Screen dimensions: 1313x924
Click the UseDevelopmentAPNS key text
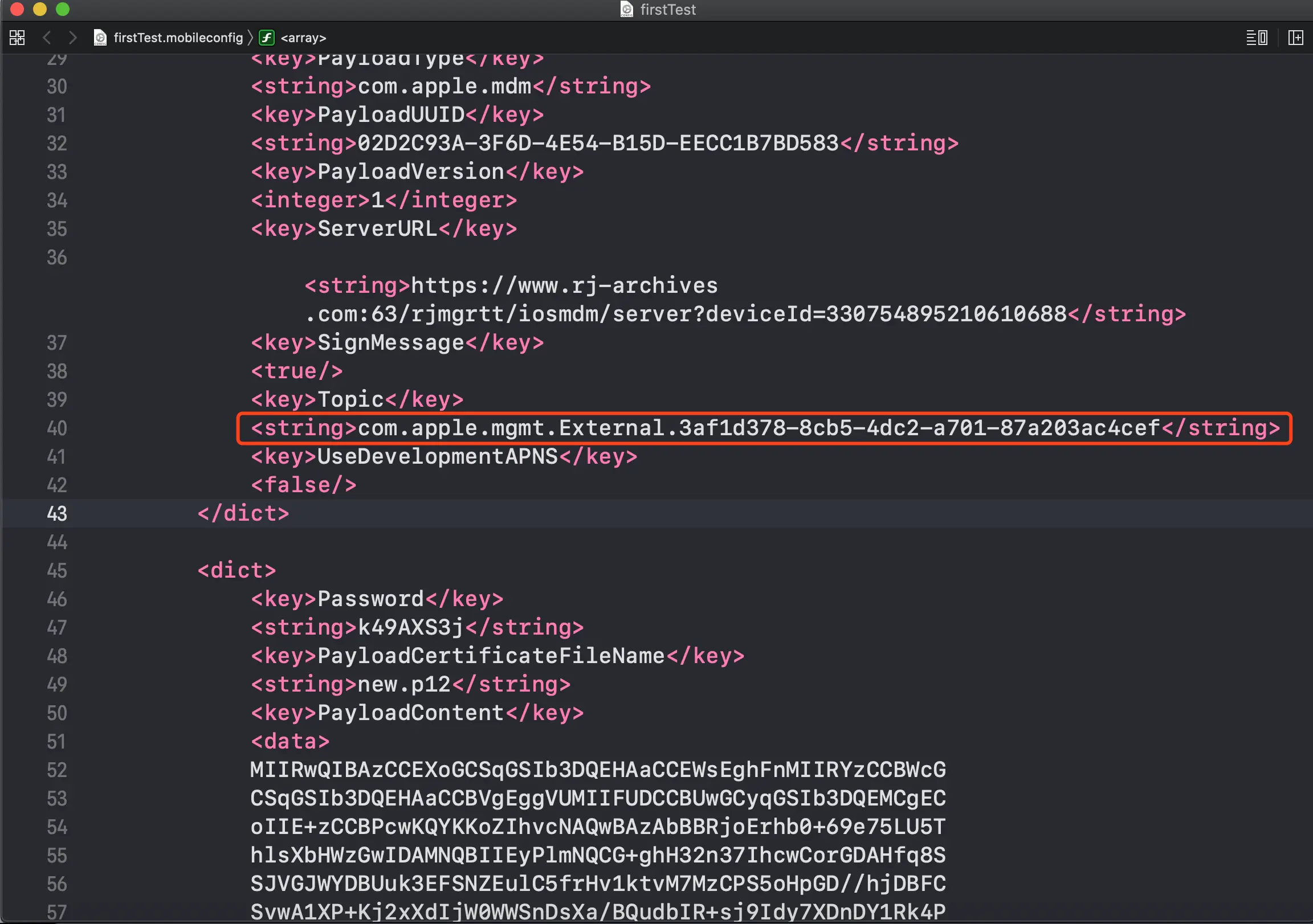[437, 456]
